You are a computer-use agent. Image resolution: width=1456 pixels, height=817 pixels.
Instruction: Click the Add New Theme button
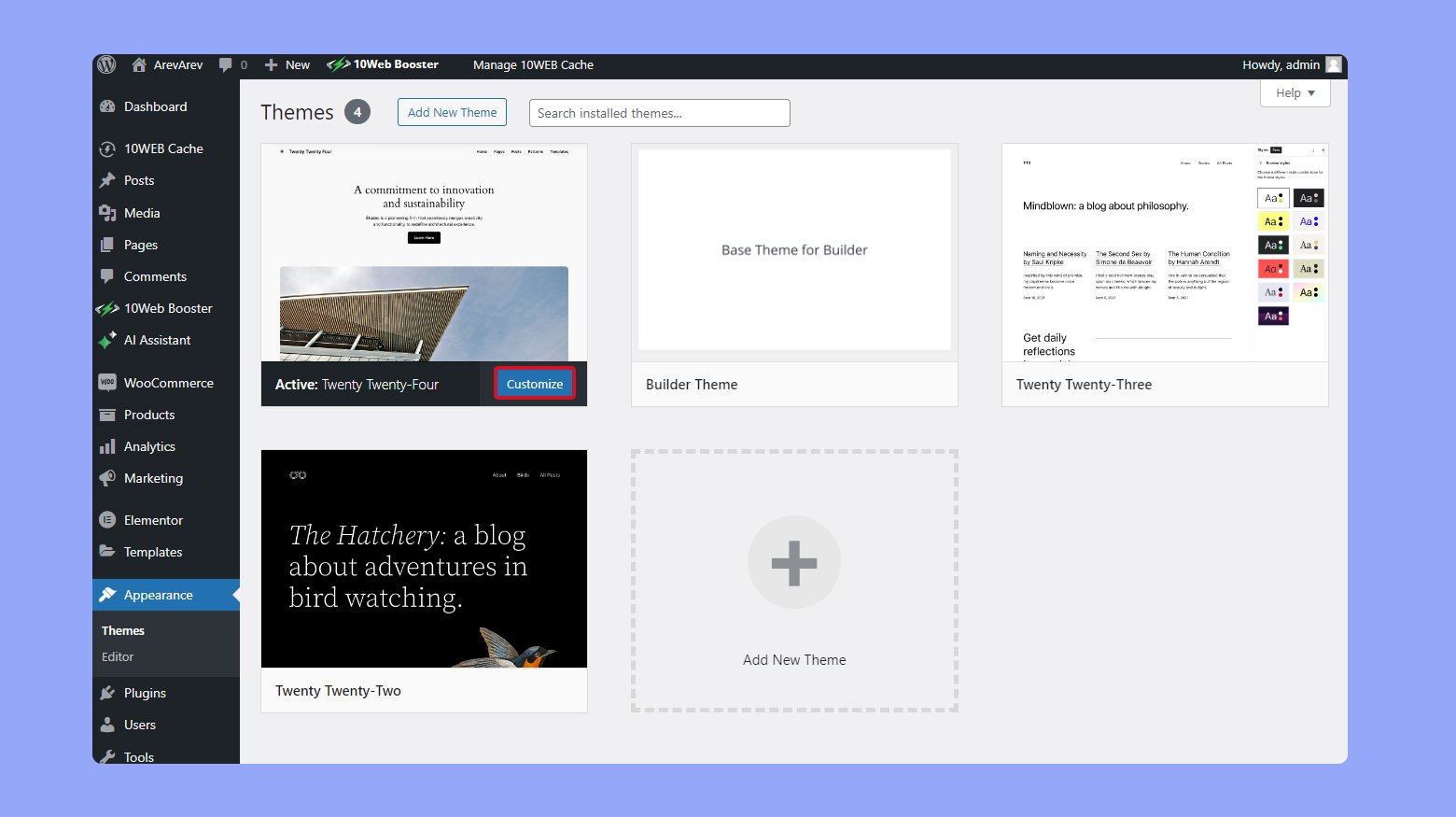click(452, 112)
